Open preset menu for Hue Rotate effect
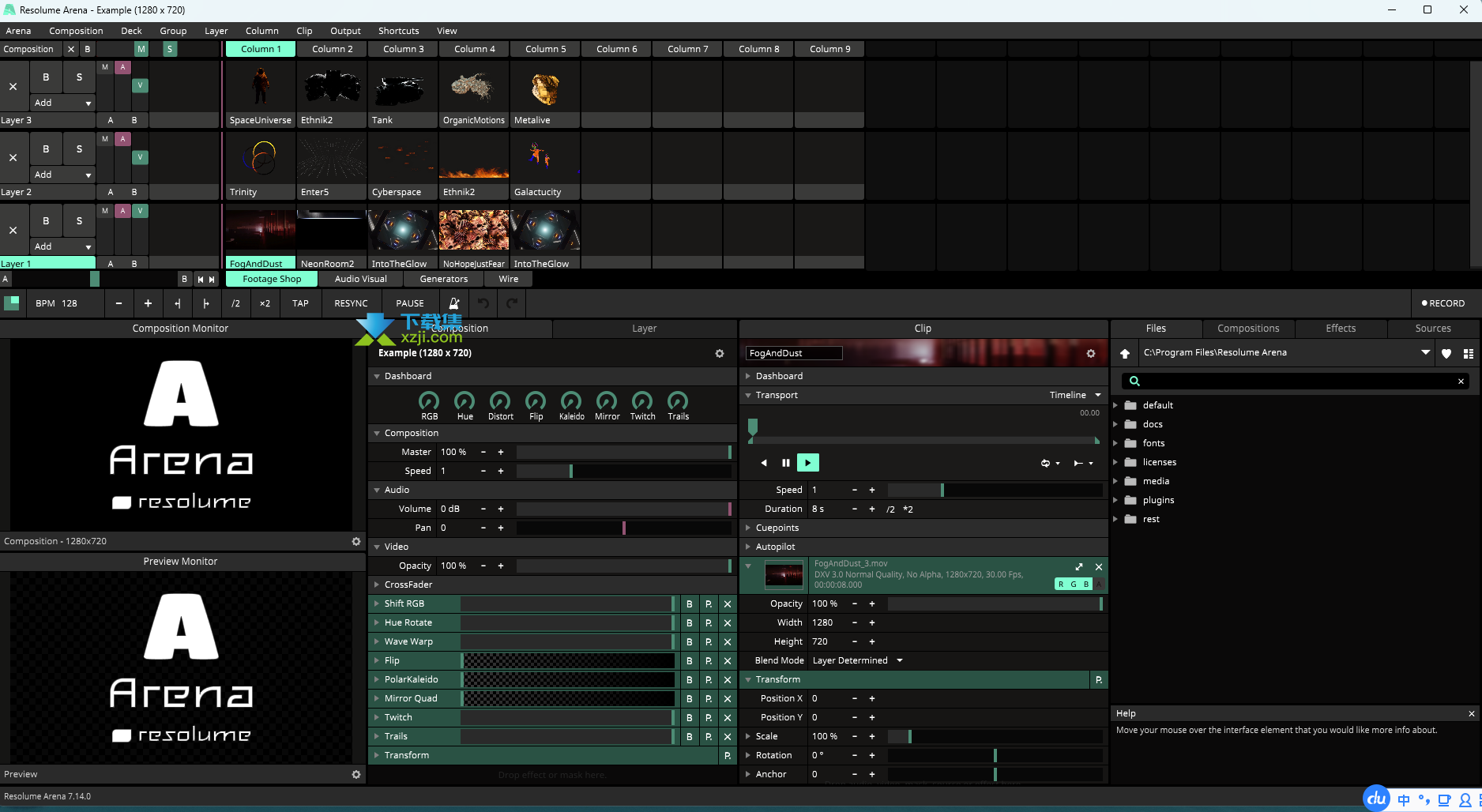The width and height of the screenshot is (1482, 812). click(x=709, y=622)
